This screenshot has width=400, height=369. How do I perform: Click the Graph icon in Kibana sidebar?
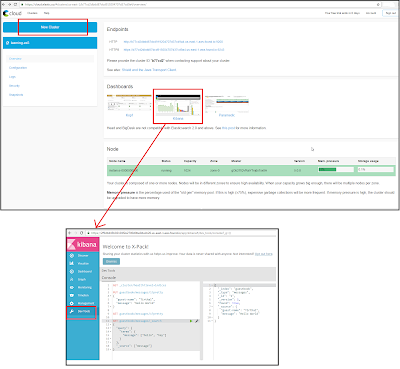point(71,279)
